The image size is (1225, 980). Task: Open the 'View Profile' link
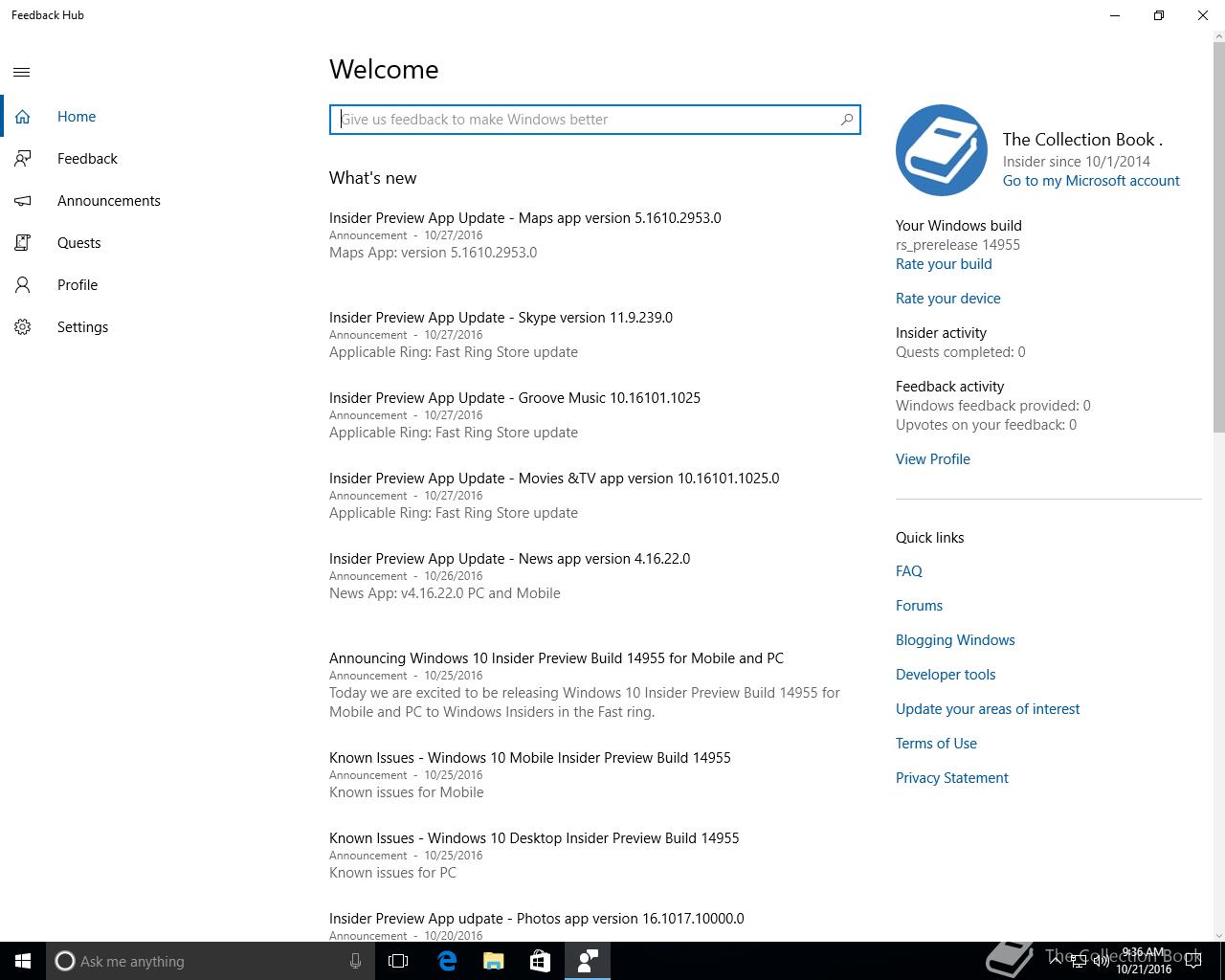933,459
